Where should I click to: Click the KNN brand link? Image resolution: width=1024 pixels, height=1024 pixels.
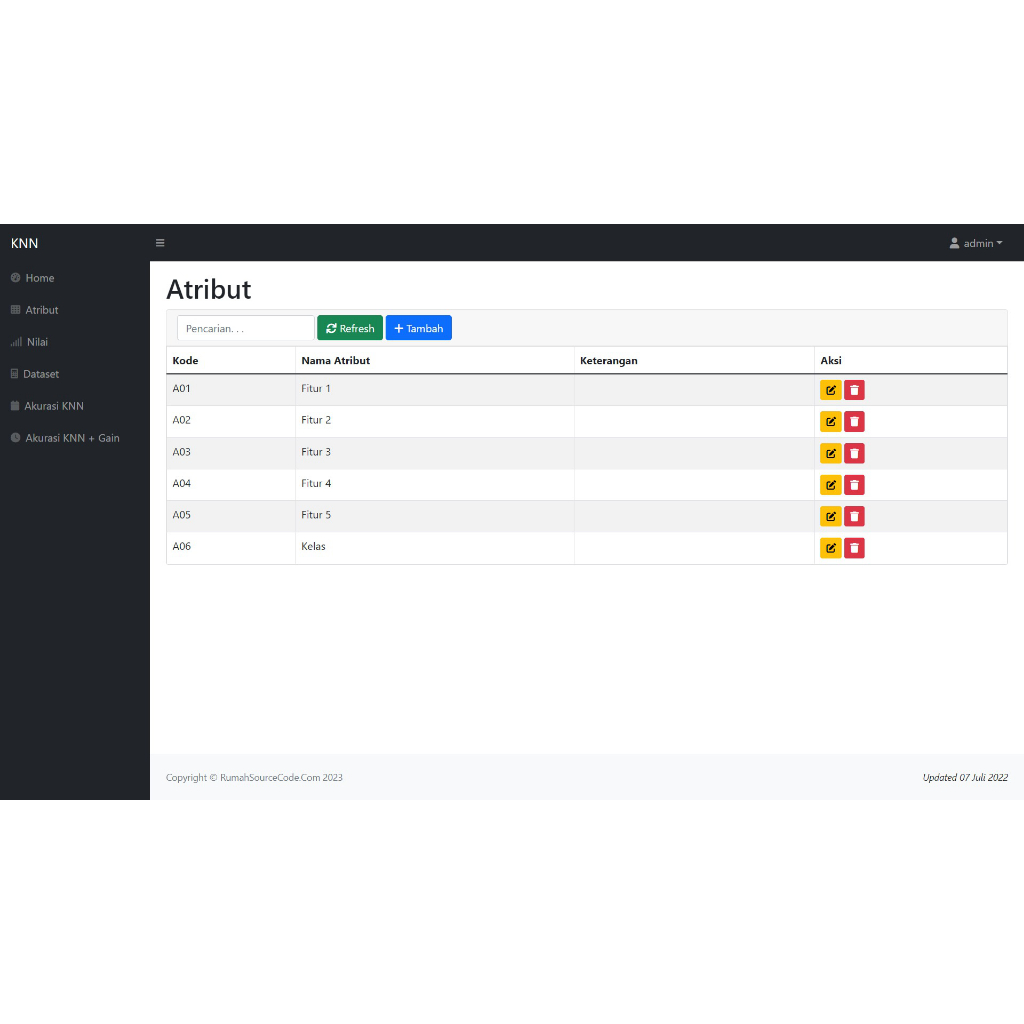[24, 243]
